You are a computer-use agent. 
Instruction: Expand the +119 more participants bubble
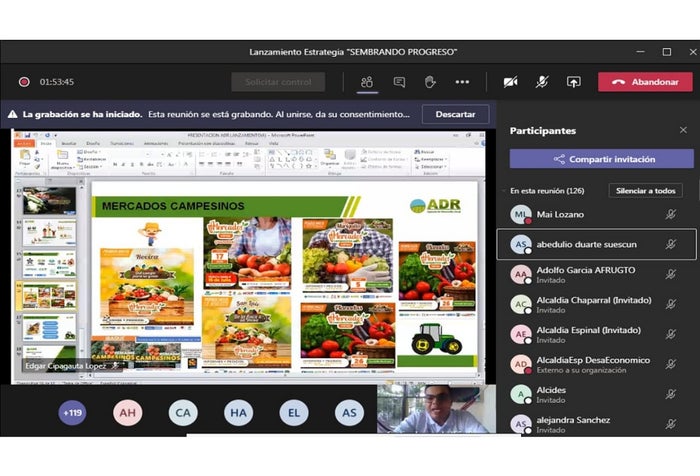72,412
